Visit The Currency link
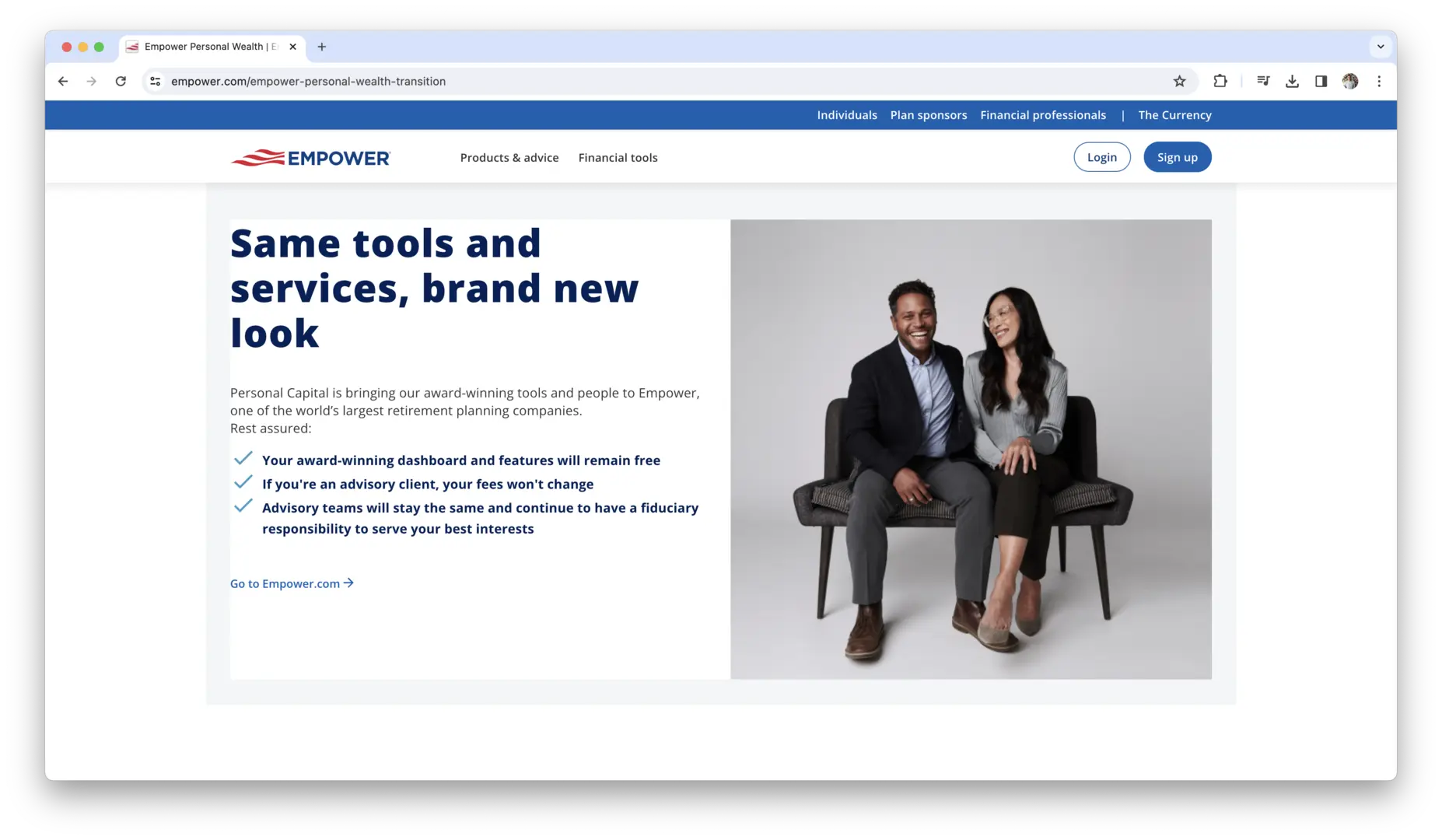This screenshot has height=840, width=1442. point(1174,115)
